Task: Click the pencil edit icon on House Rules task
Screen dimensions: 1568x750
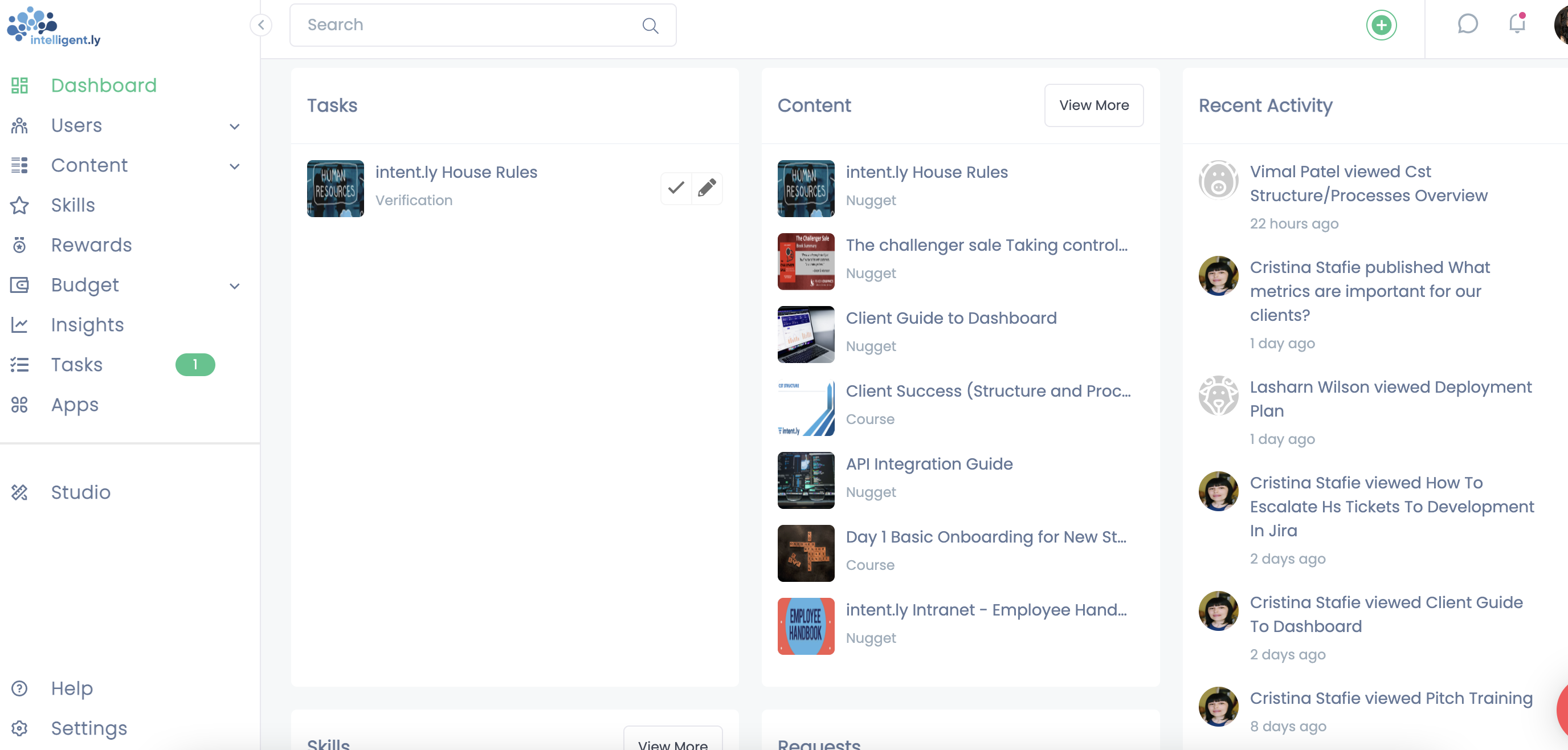Action: tap(707, 187)
